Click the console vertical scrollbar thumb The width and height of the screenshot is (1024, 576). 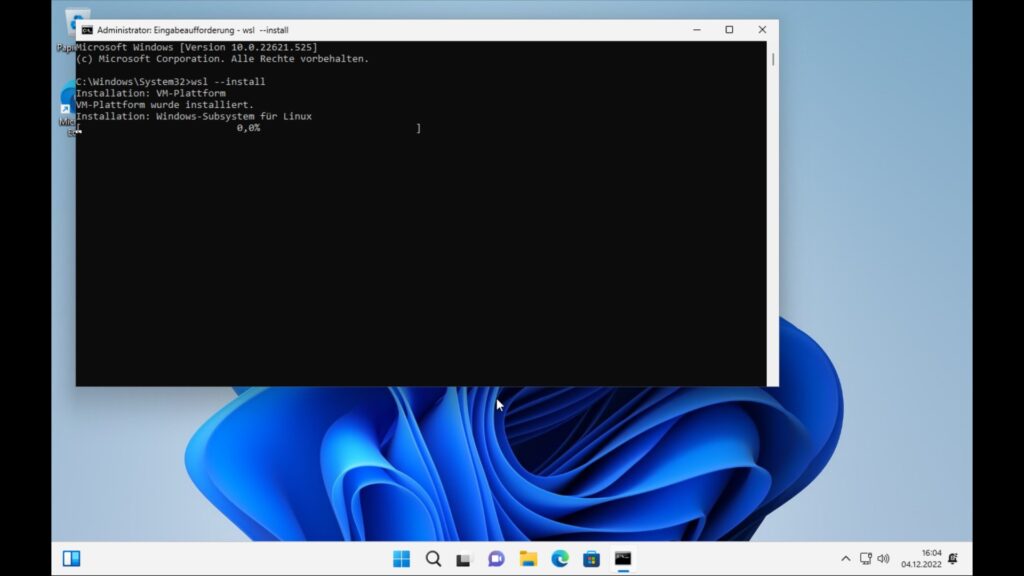(773, 59)
